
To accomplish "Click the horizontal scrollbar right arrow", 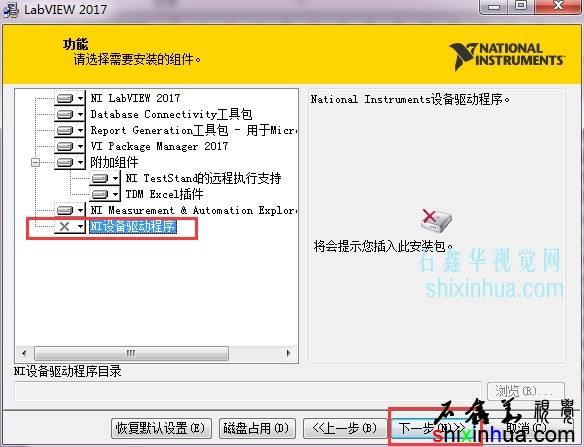I will tap(288, 353).
